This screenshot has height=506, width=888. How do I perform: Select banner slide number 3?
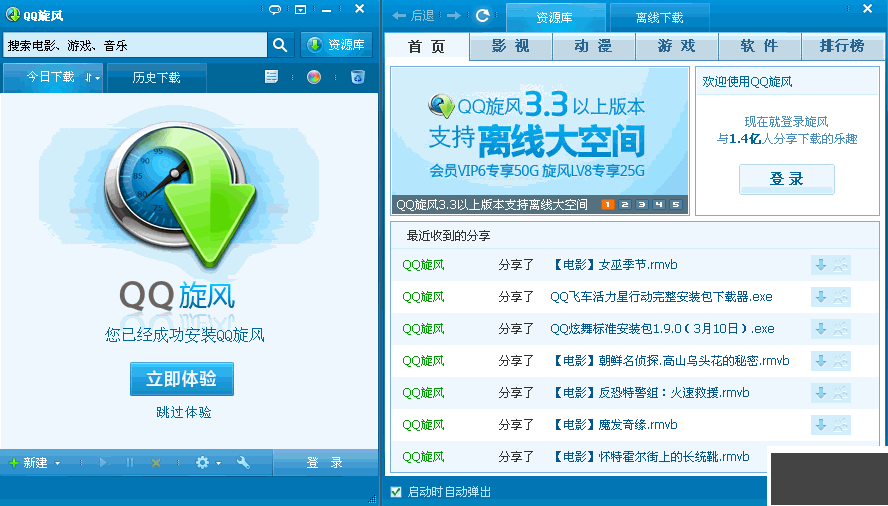642,205
